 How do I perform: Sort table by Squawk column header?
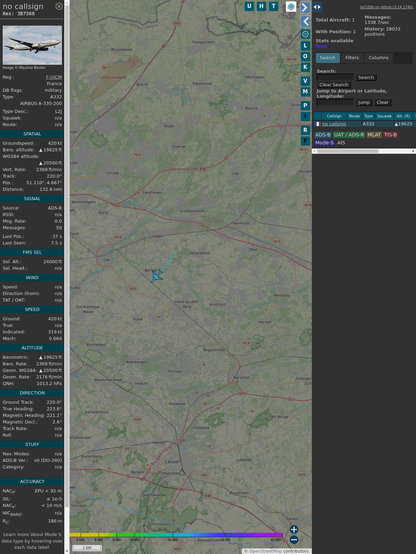384,116
